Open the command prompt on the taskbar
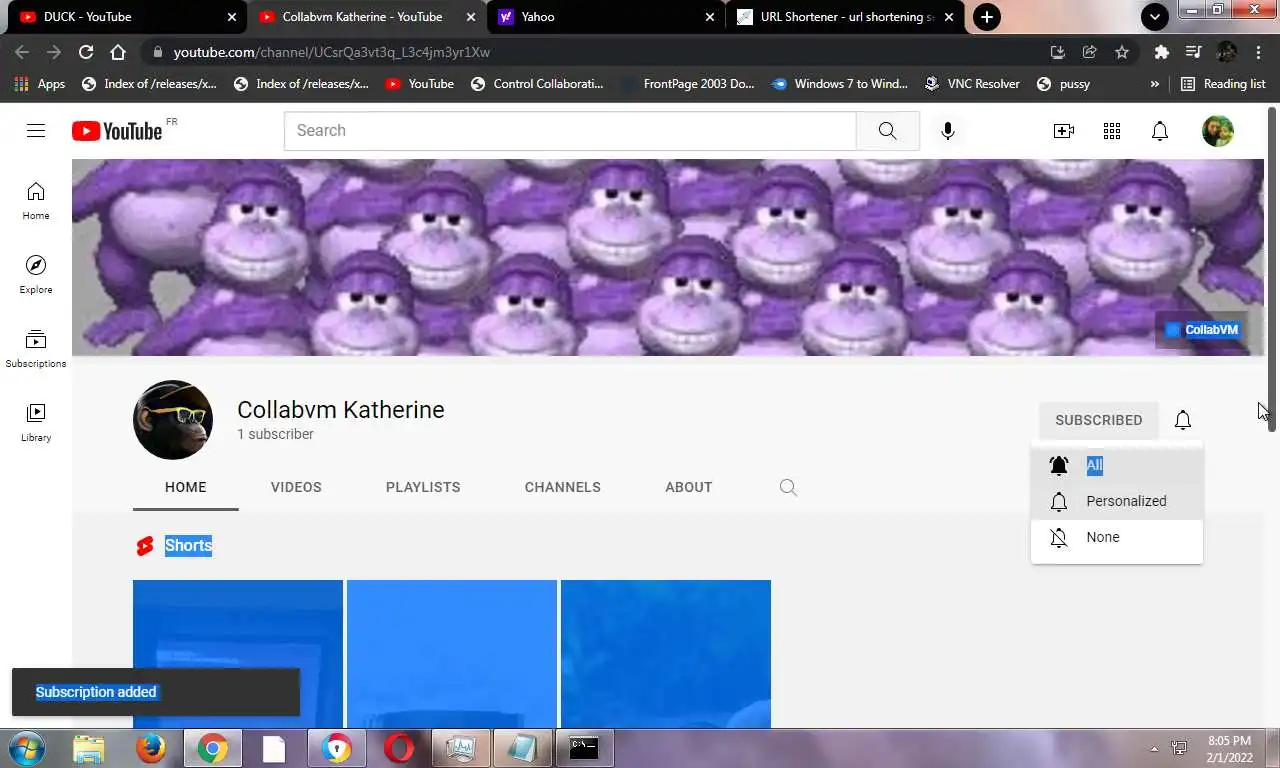The image size is (1280, 768). click(x=584, y=748)
